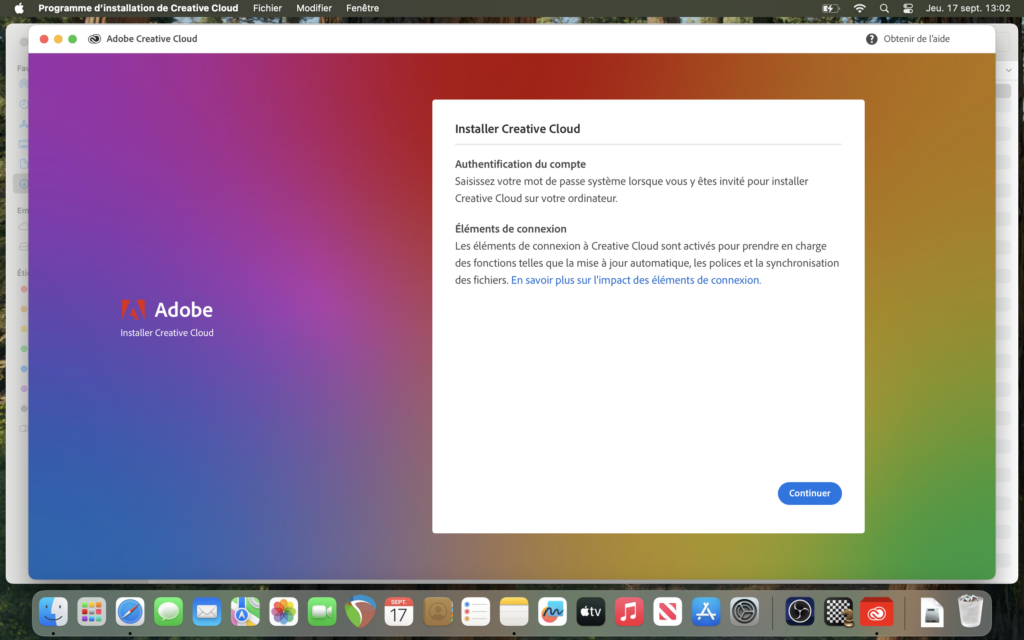The image size is (1024, 640).
Task: Click the Creative Cloud icon in title bar
Action: [x=94, y=39]
